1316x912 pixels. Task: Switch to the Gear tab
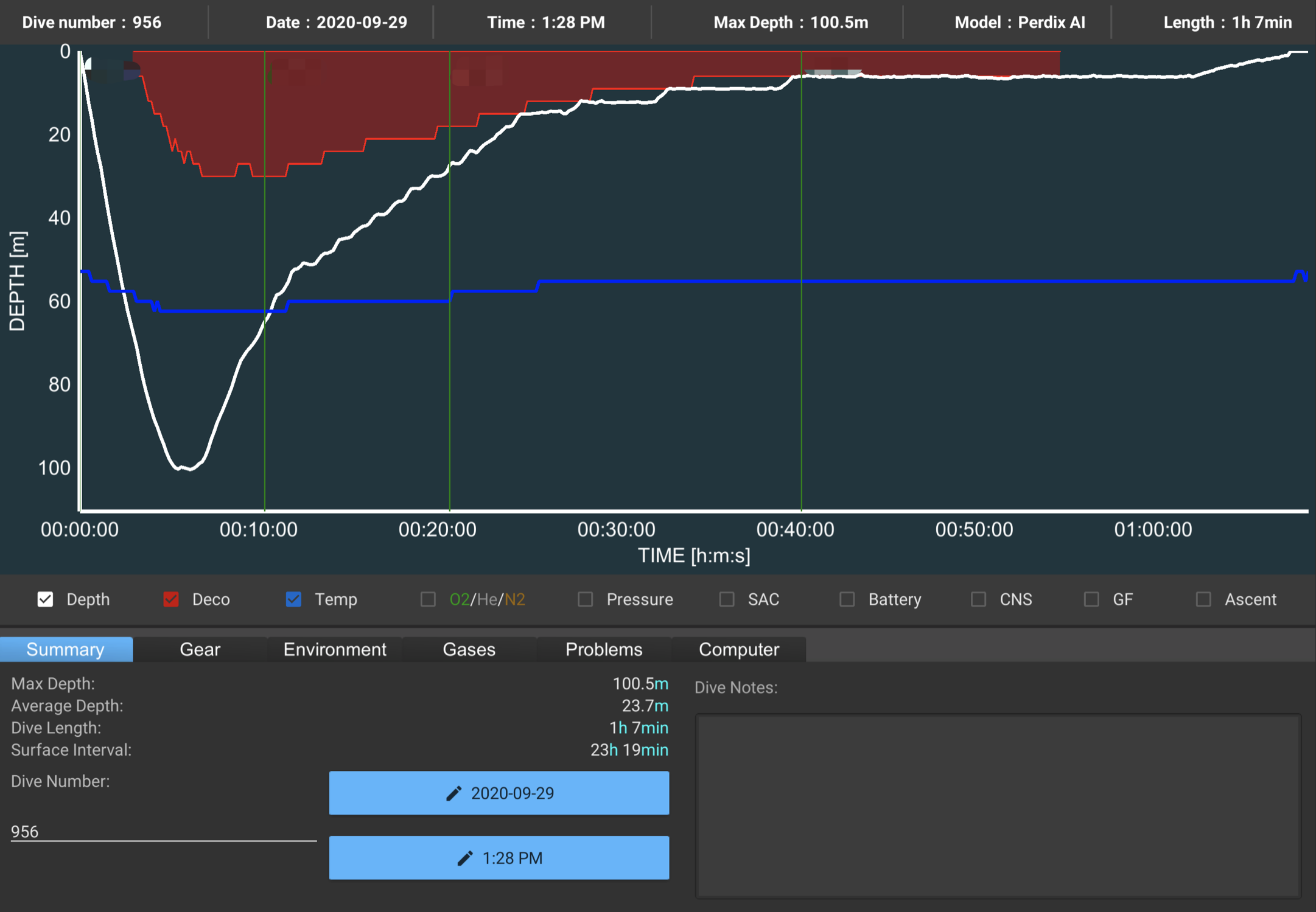(x=200, y=649)
